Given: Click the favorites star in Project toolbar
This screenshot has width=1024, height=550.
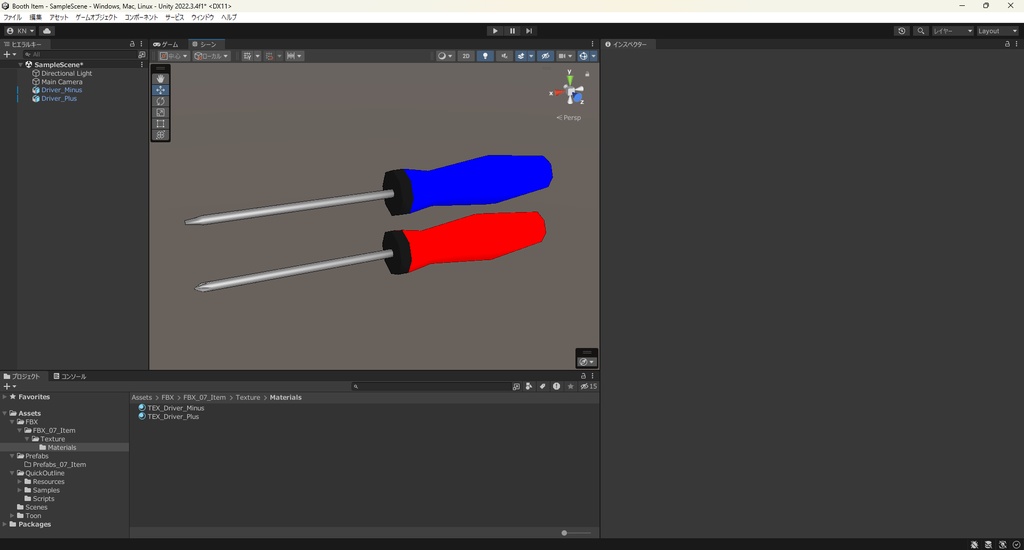Looking at the screenshot, I should point(570,387).
